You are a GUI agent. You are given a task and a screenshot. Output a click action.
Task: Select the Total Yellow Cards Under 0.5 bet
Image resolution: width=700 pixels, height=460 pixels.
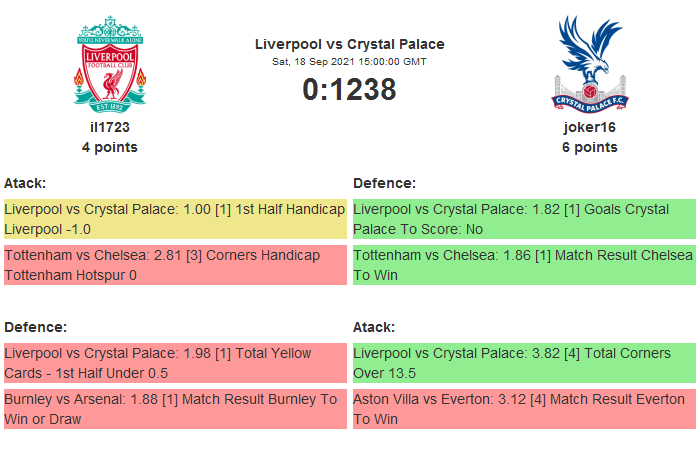pos(175,363)
